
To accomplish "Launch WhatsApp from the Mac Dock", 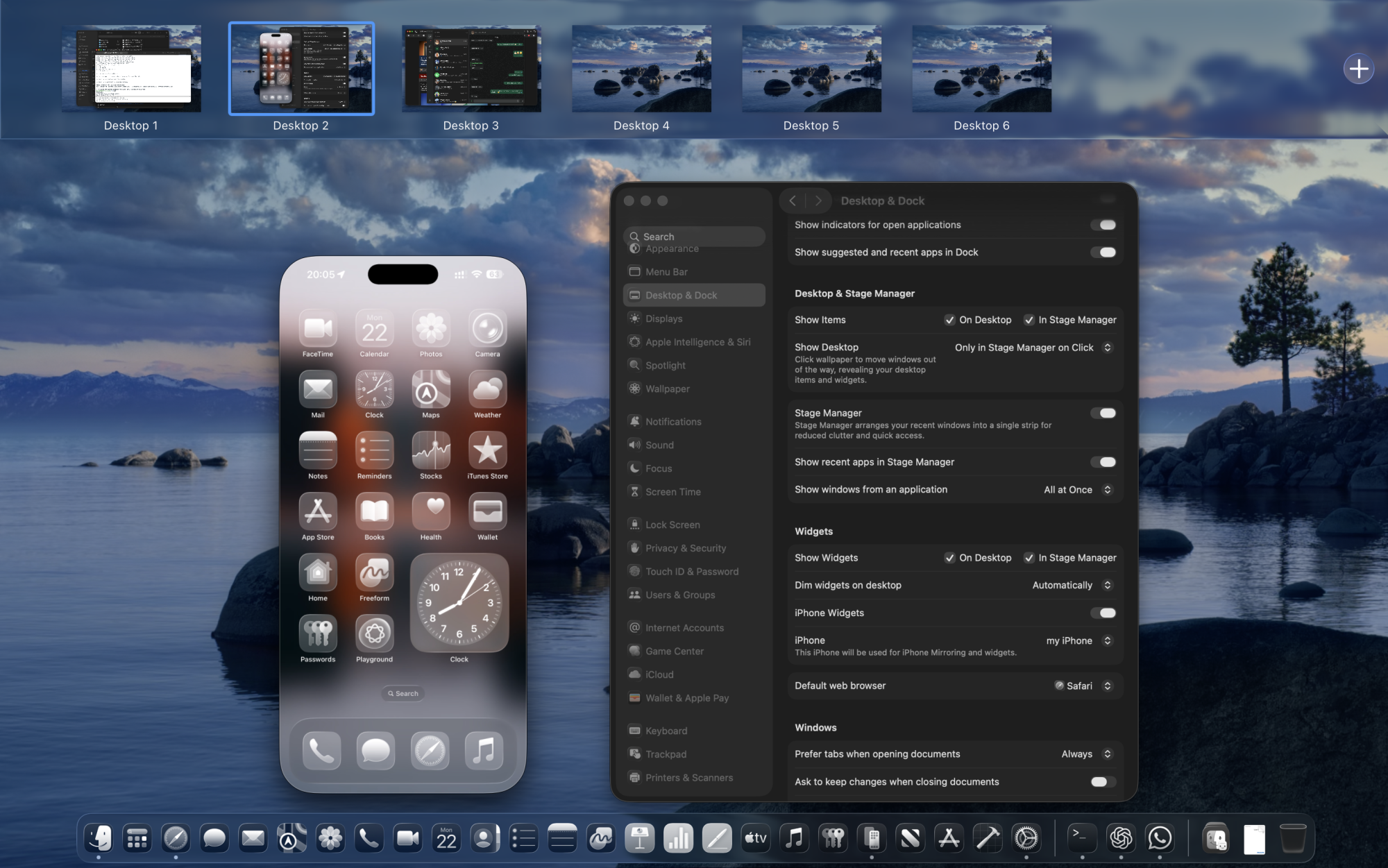I will click(1160, 839).
